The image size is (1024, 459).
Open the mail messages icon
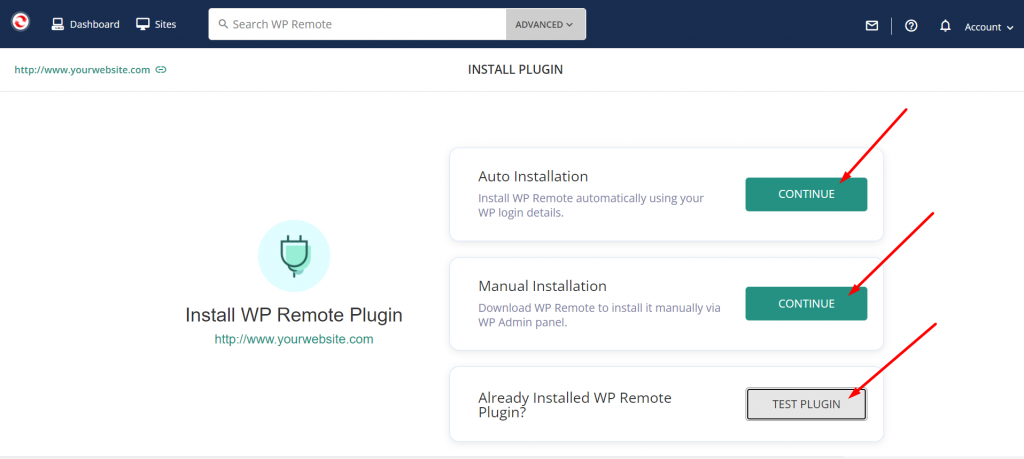click(872, 25)
